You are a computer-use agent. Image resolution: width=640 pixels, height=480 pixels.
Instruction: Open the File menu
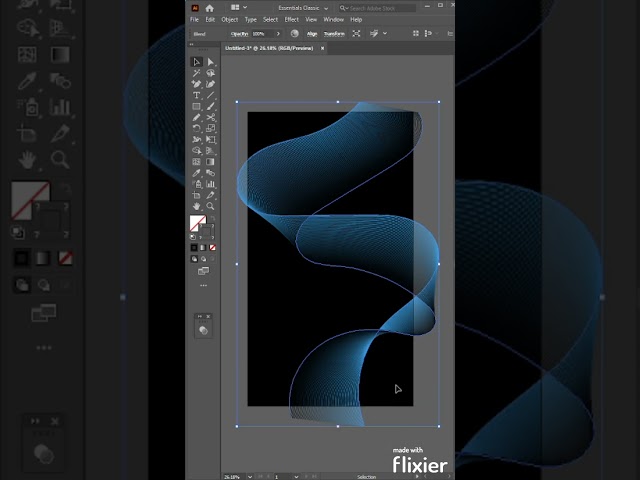click(x=195, y=20)
